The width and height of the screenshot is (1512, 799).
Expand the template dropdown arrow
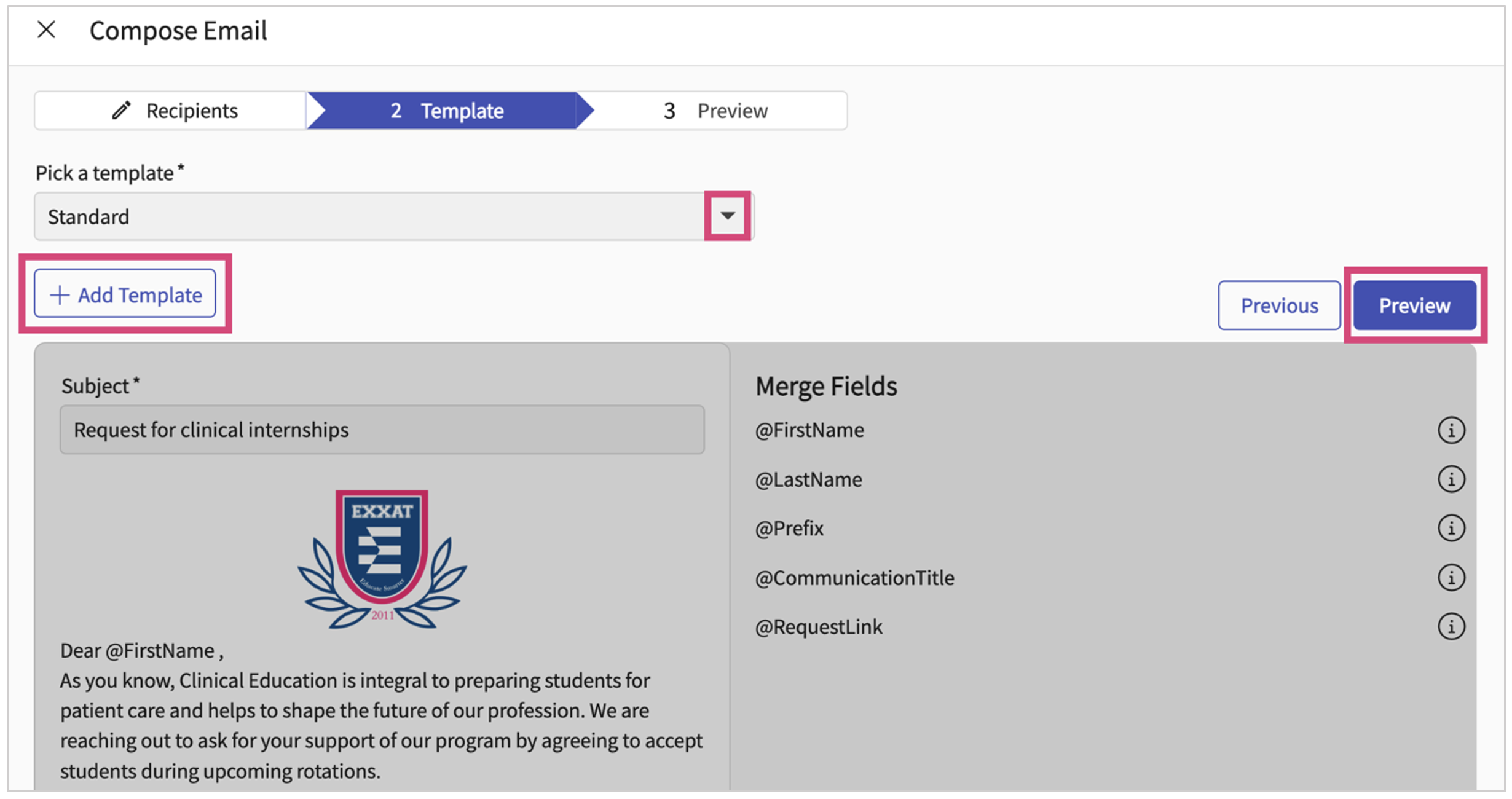(x=727, y=216)
